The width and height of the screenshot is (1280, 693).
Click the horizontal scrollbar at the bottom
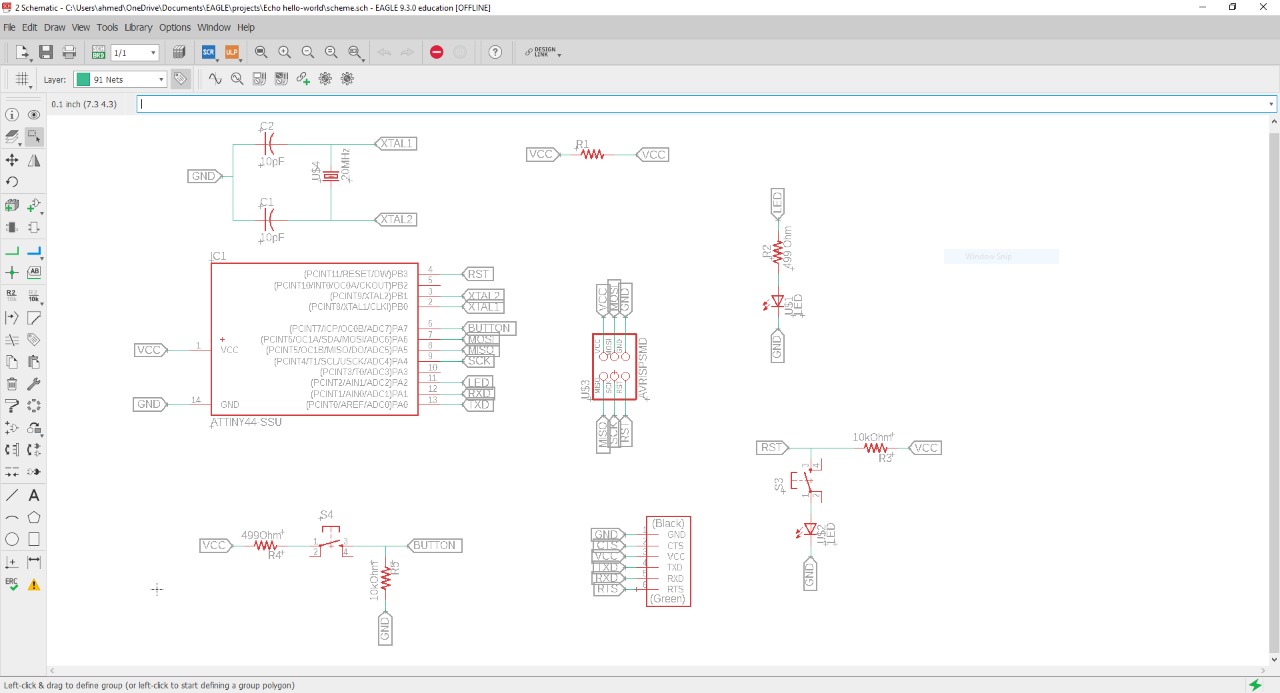657,670
